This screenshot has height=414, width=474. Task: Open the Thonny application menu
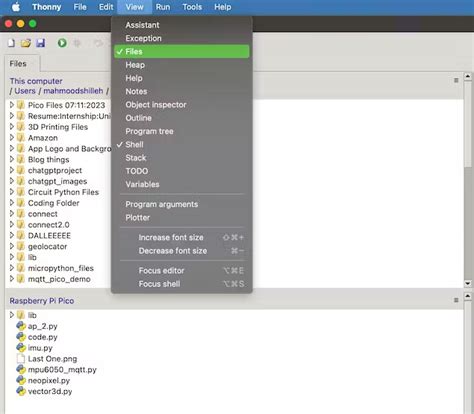pyautogui.click(x=46, y=7)
